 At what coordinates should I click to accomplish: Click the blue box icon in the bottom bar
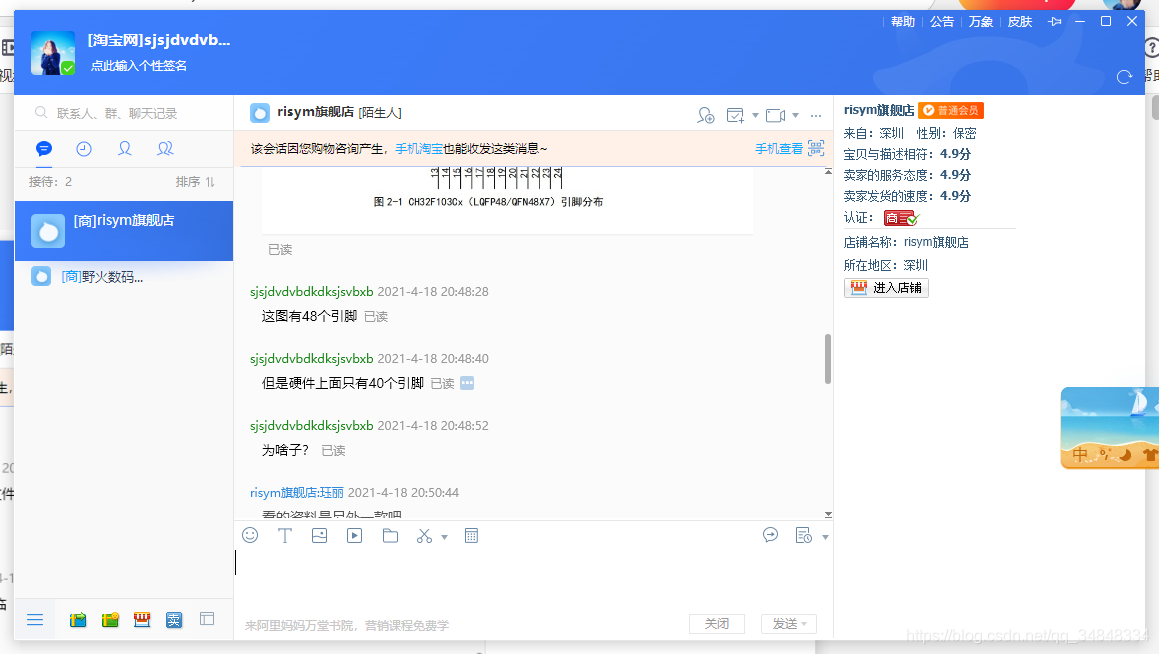78,619
